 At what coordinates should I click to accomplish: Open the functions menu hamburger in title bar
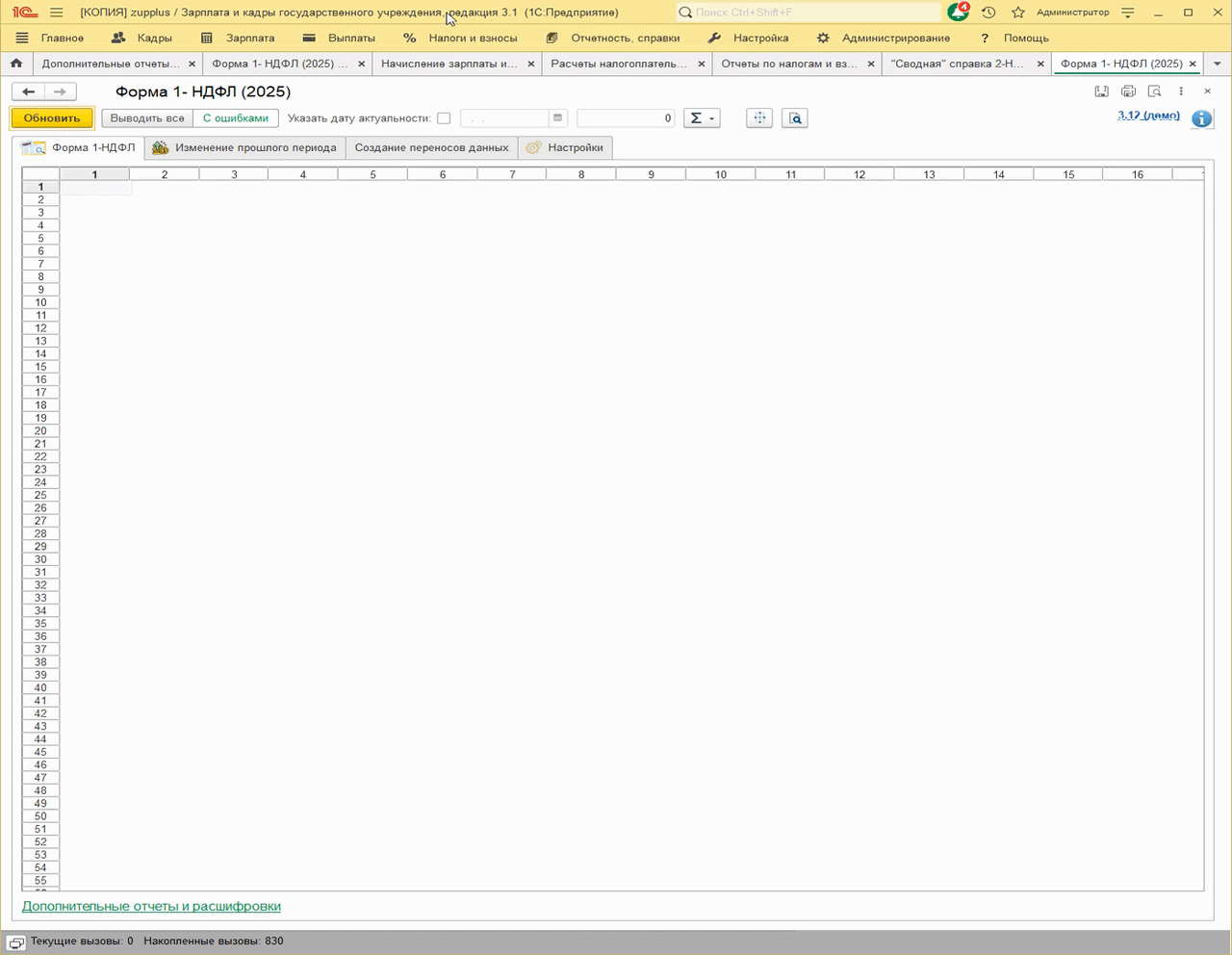click(x=57, y=13)
